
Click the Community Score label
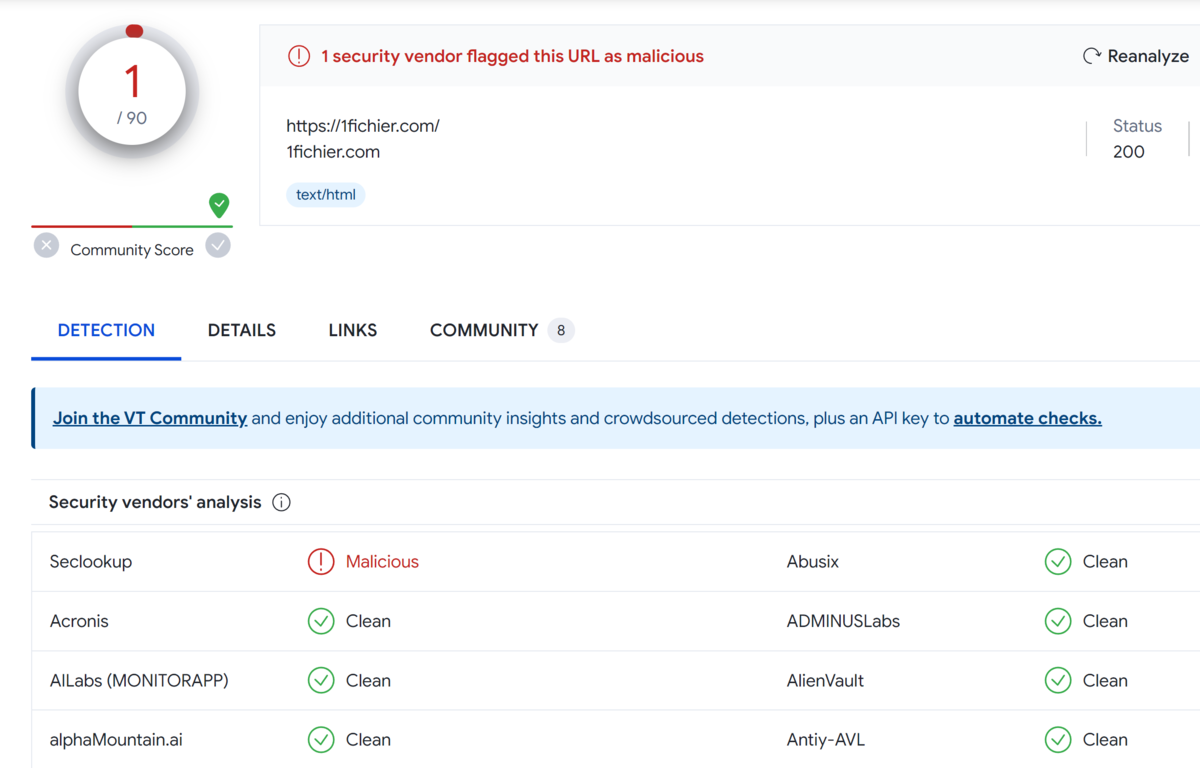point(132,250)
